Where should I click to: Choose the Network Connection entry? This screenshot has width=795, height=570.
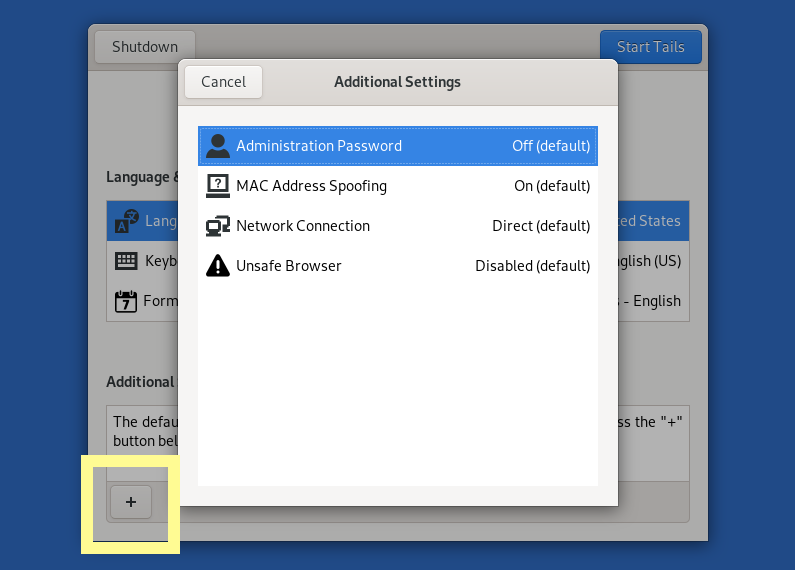tap(303, 226)
